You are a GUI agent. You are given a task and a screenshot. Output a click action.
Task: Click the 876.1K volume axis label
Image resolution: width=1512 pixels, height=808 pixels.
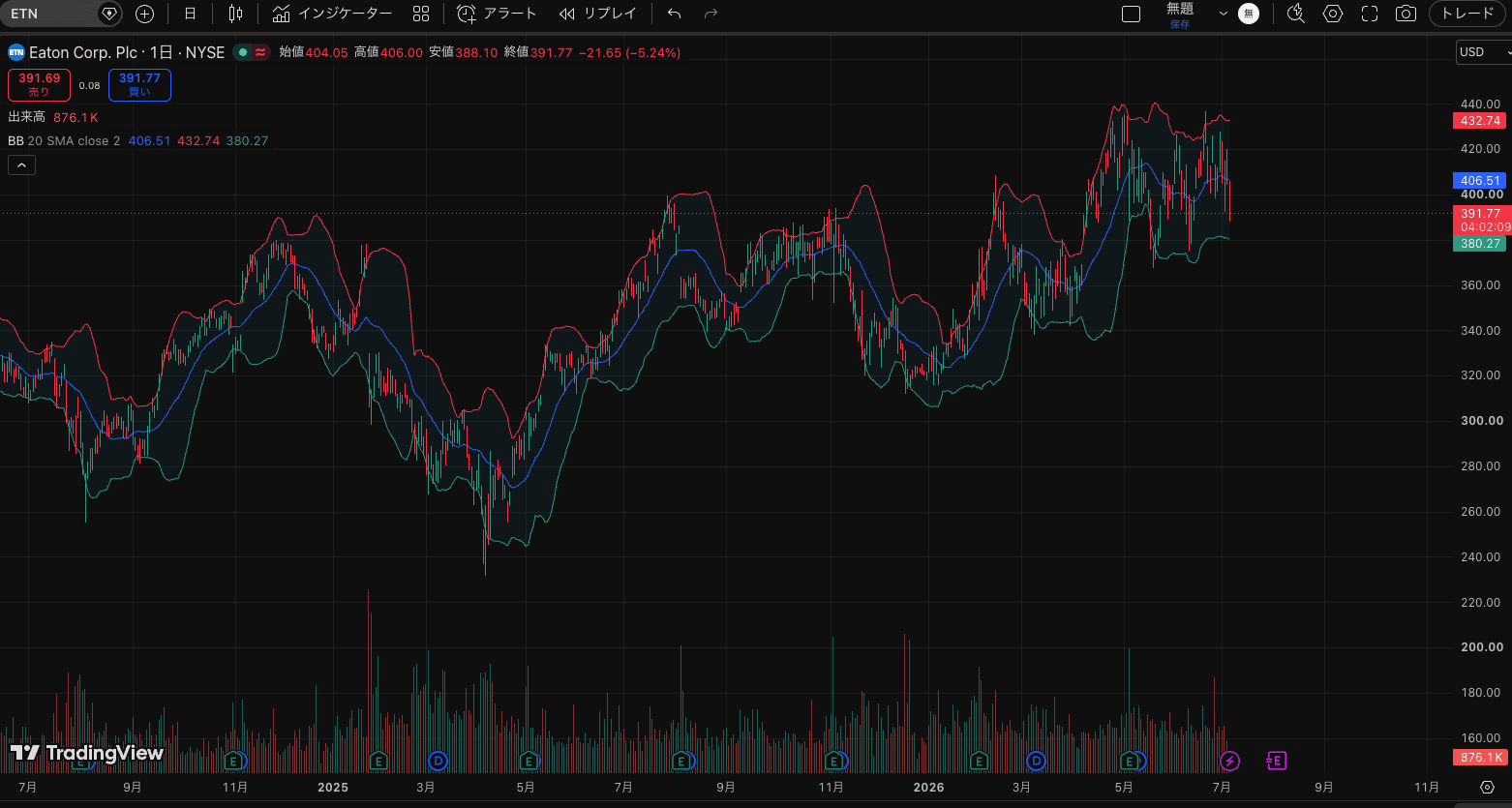pos(1480,758)
